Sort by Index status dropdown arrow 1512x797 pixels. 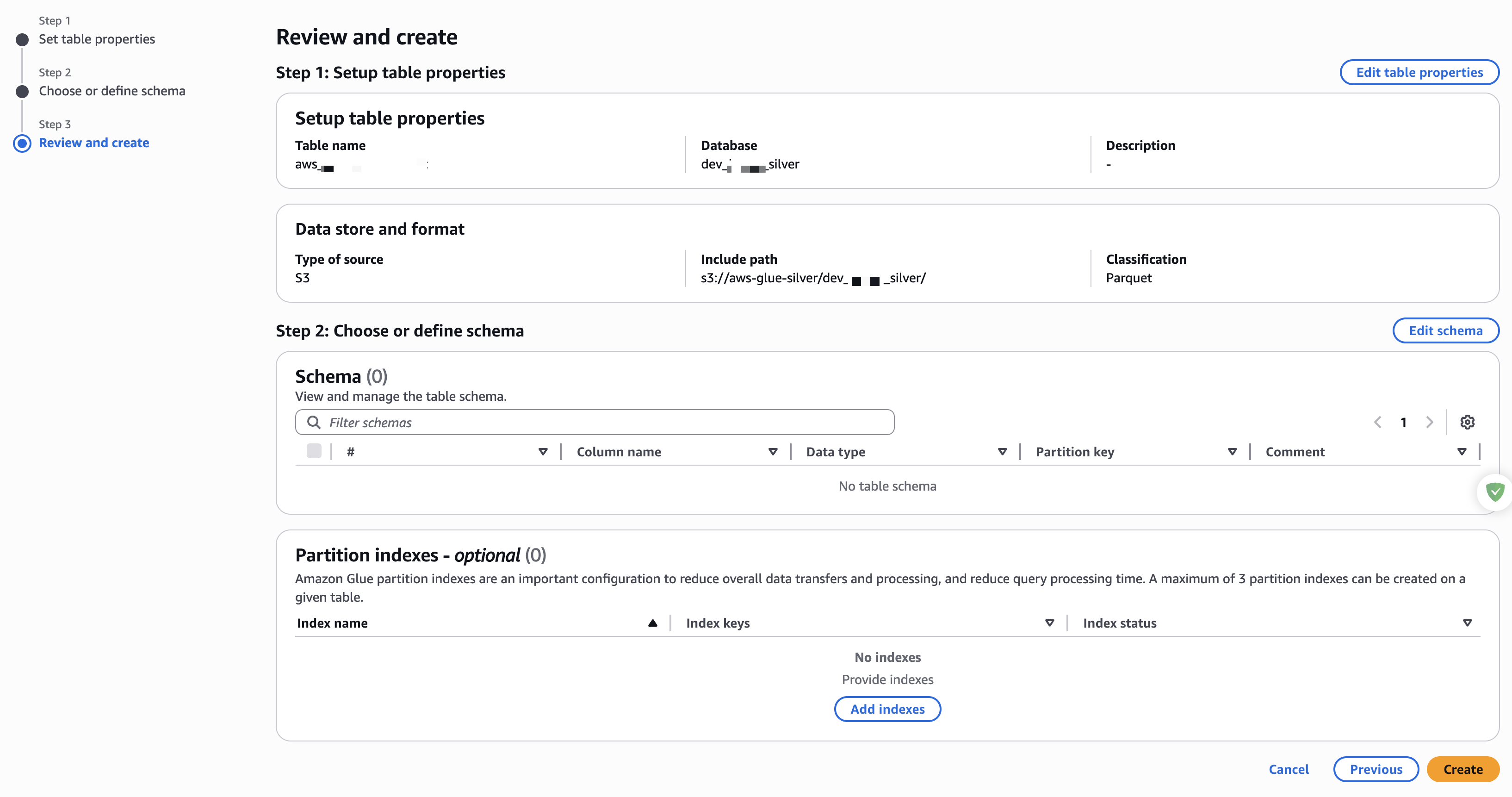coord(1467,623)
